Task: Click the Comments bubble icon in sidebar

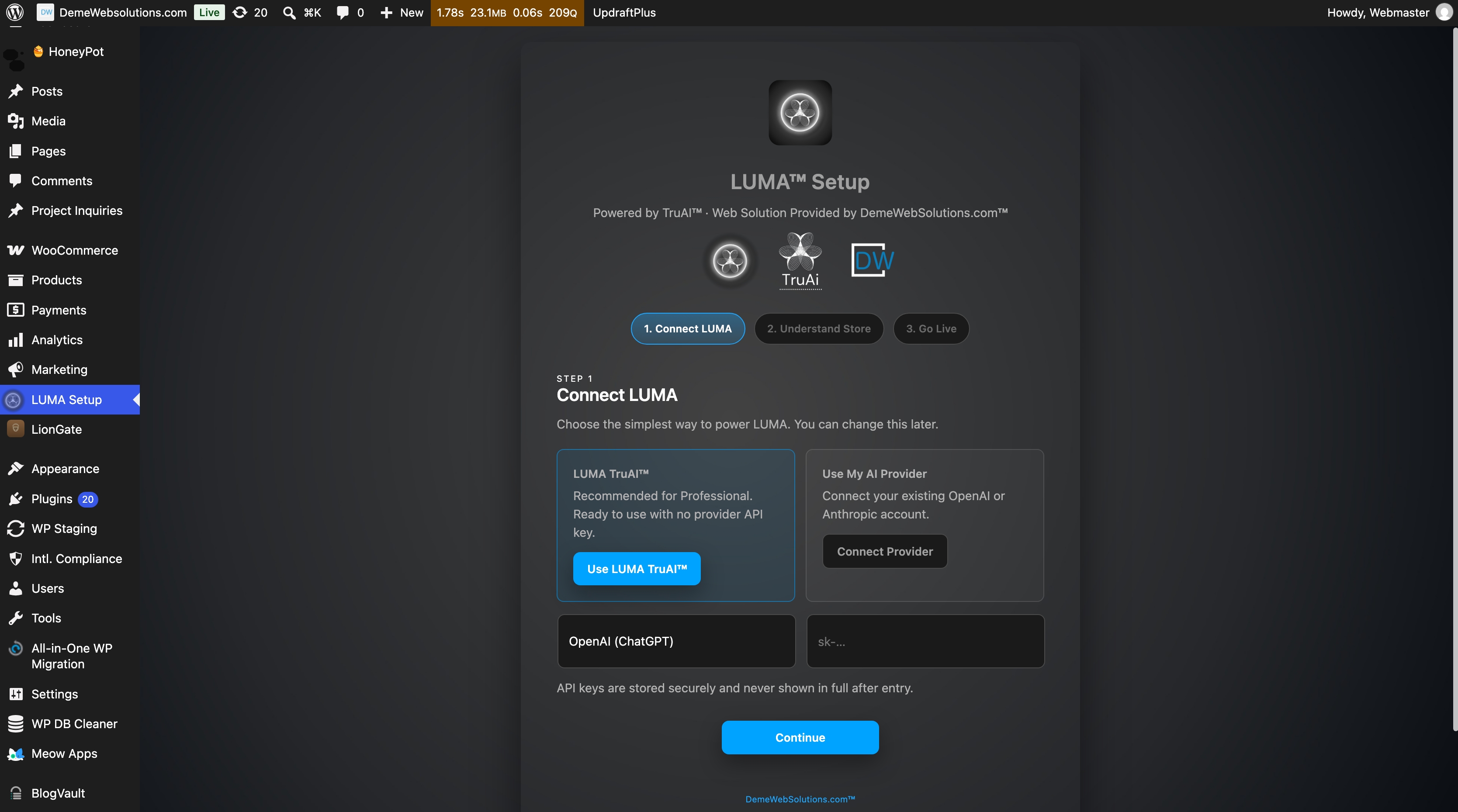Action: point(16,180)
